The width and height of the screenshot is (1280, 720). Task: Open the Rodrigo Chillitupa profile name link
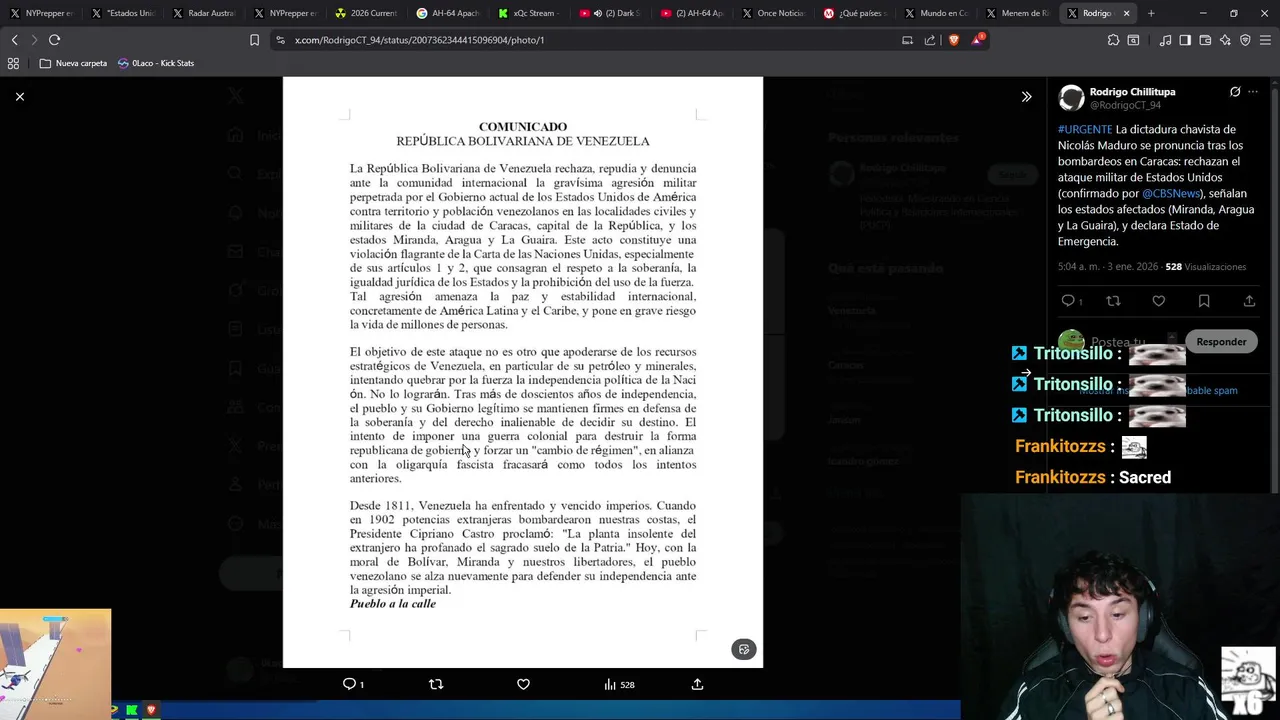1132,91
